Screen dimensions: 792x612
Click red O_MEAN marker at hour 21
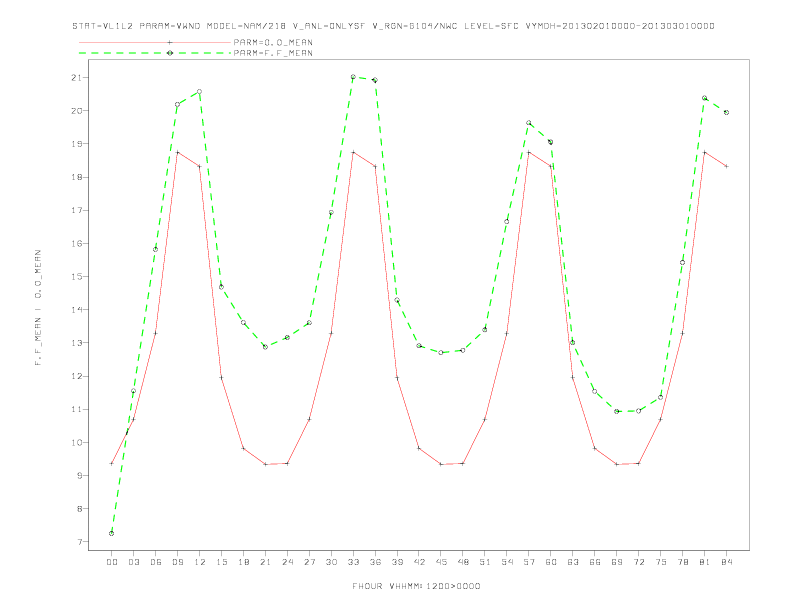(x=265, y=464)
